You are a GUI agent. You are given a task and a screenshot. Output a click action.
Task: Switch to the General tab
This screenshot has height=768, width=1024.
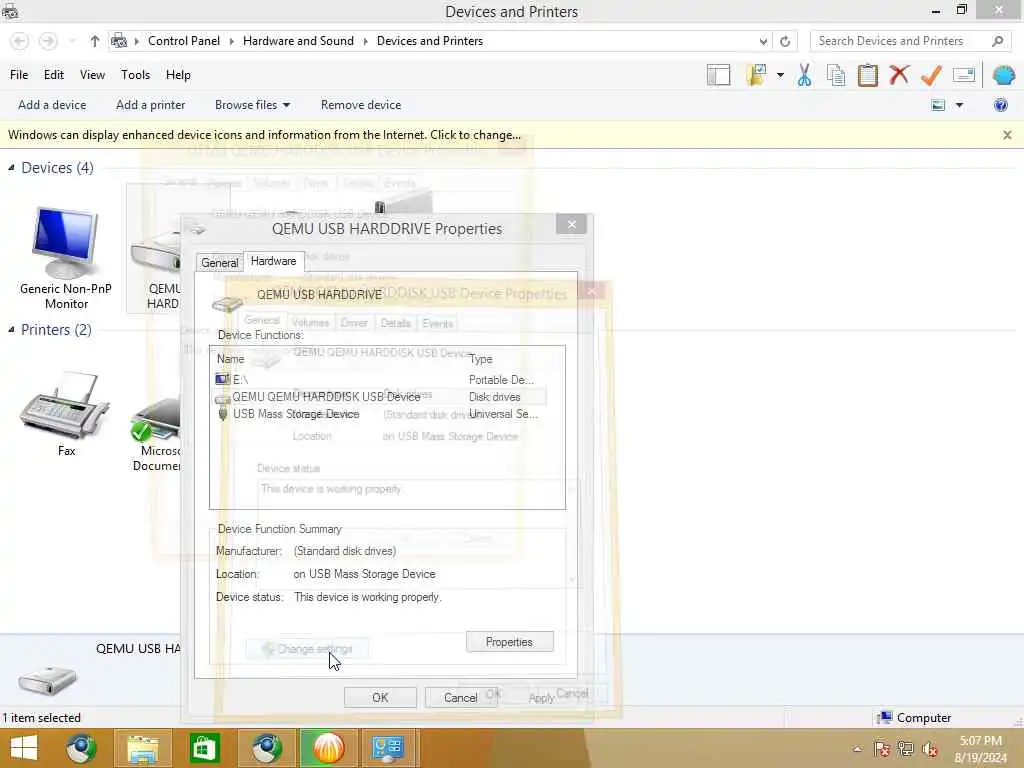[x=219, y=263]
